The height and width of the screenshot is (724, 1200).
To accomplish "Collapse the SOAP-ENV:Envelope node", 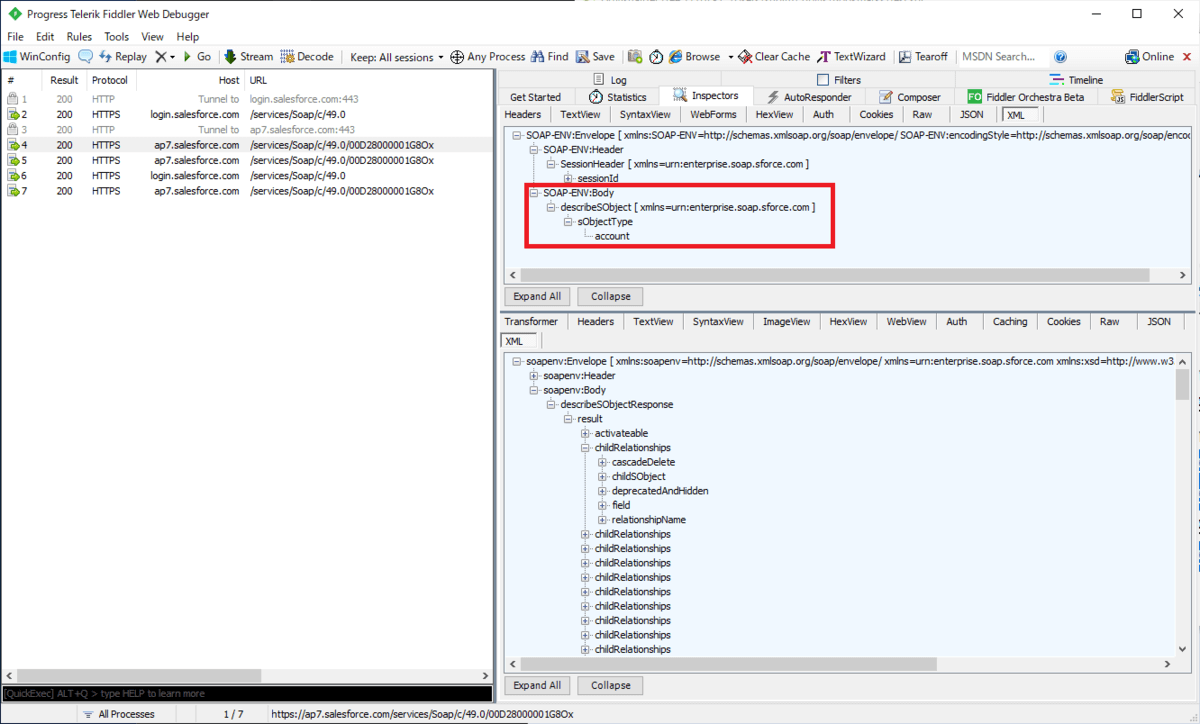I will 517,135.
